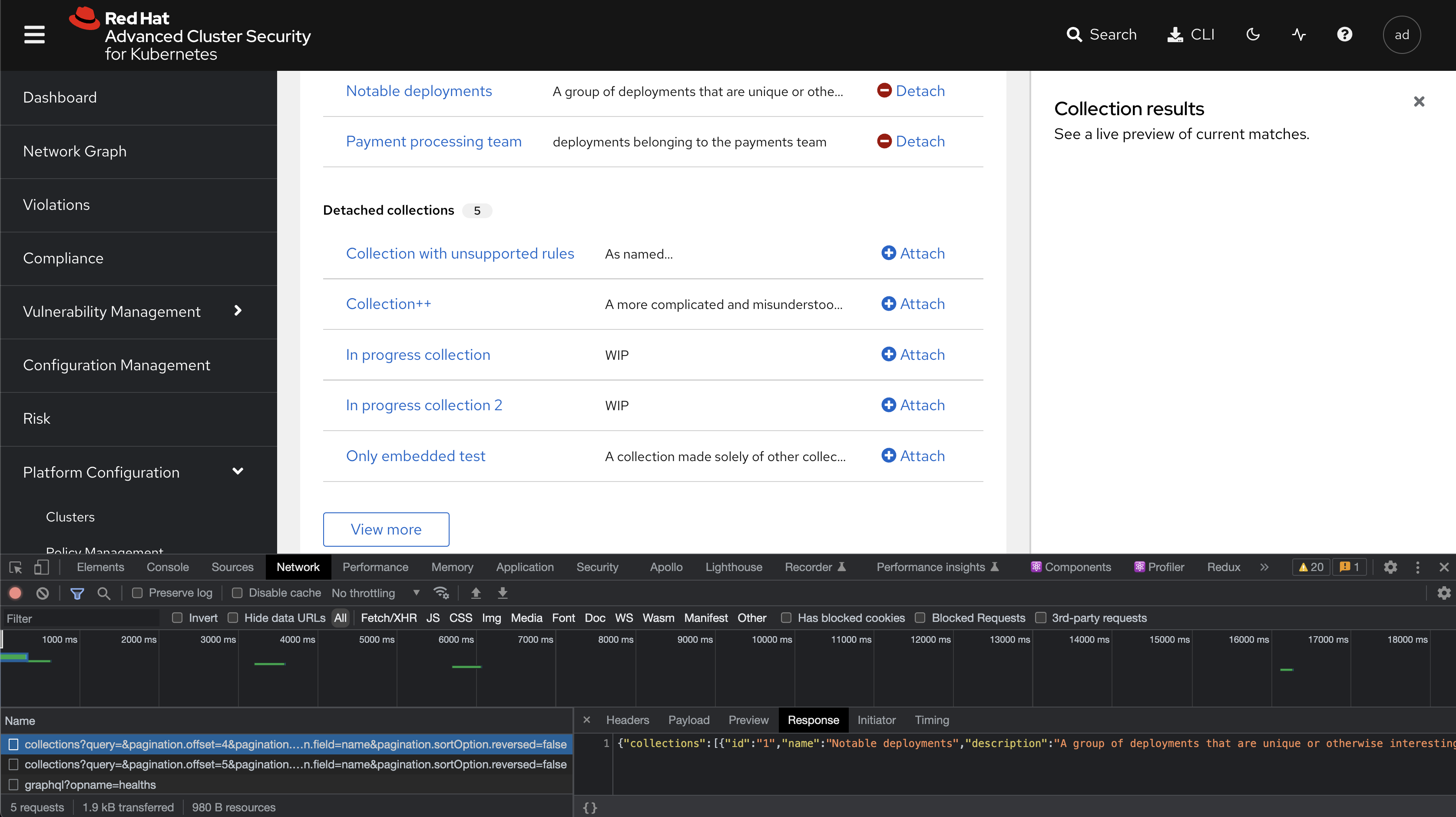Tick the Hide data URLs checkbox
The width and height of the screenshot is (1456, 817).
pos(233,618)
